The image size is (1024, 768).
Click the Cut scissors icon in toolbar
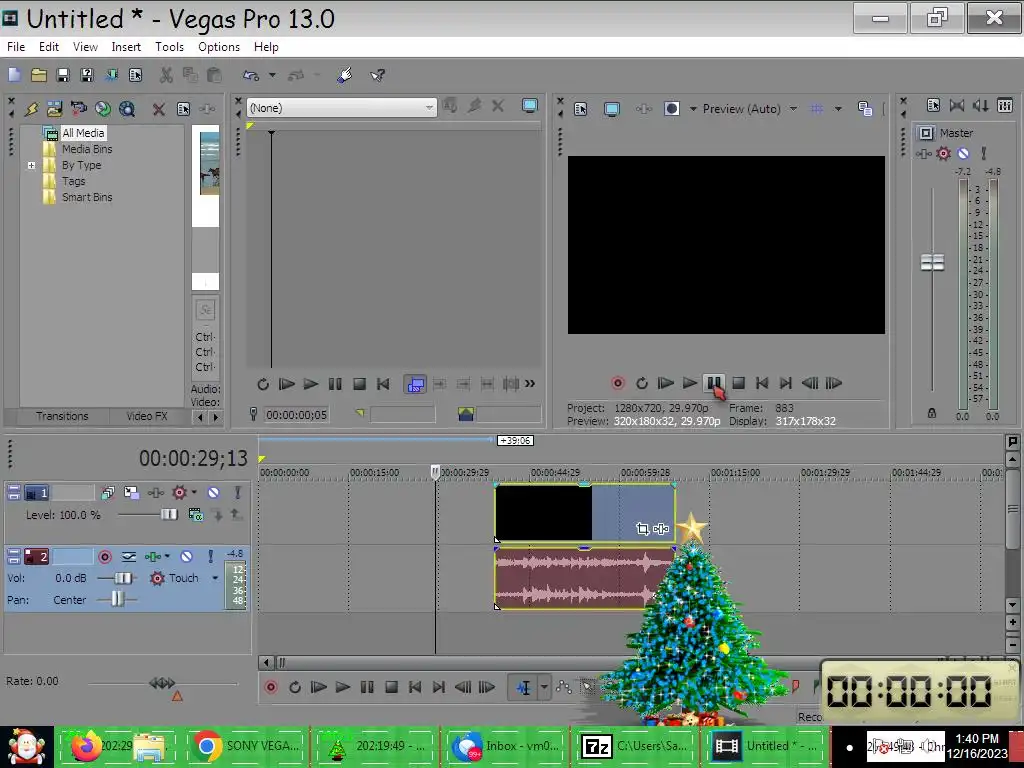[166, 75]
